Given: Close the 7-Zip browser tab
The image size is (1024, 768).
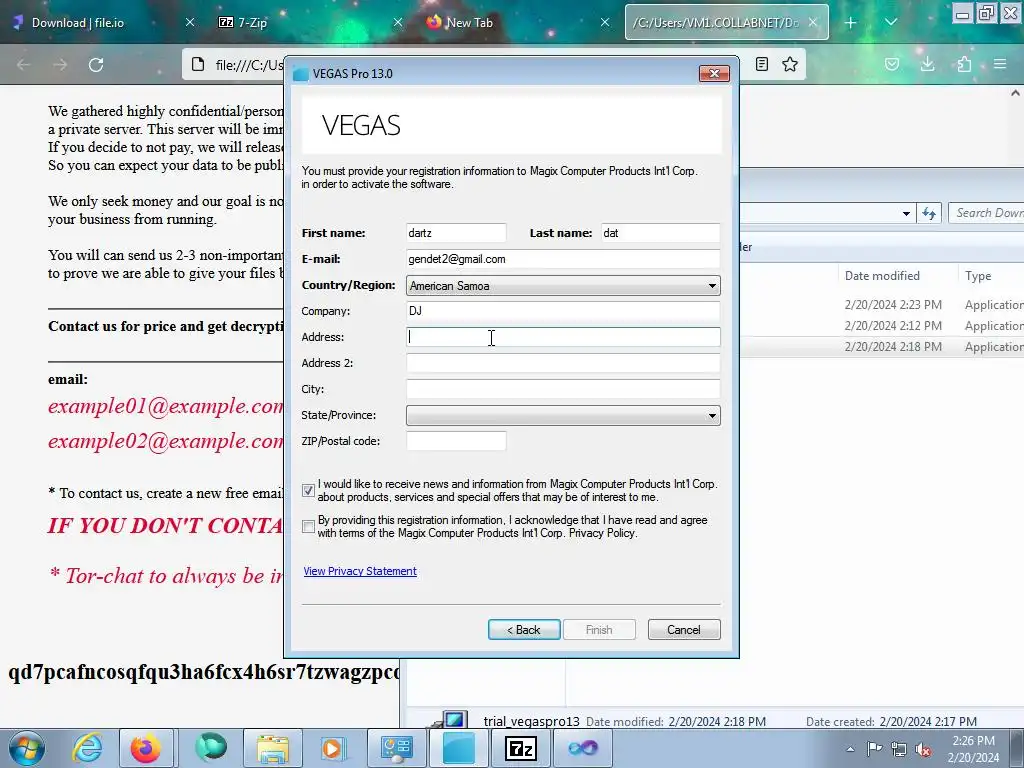Looking at the screenshot, I should 398,22.
